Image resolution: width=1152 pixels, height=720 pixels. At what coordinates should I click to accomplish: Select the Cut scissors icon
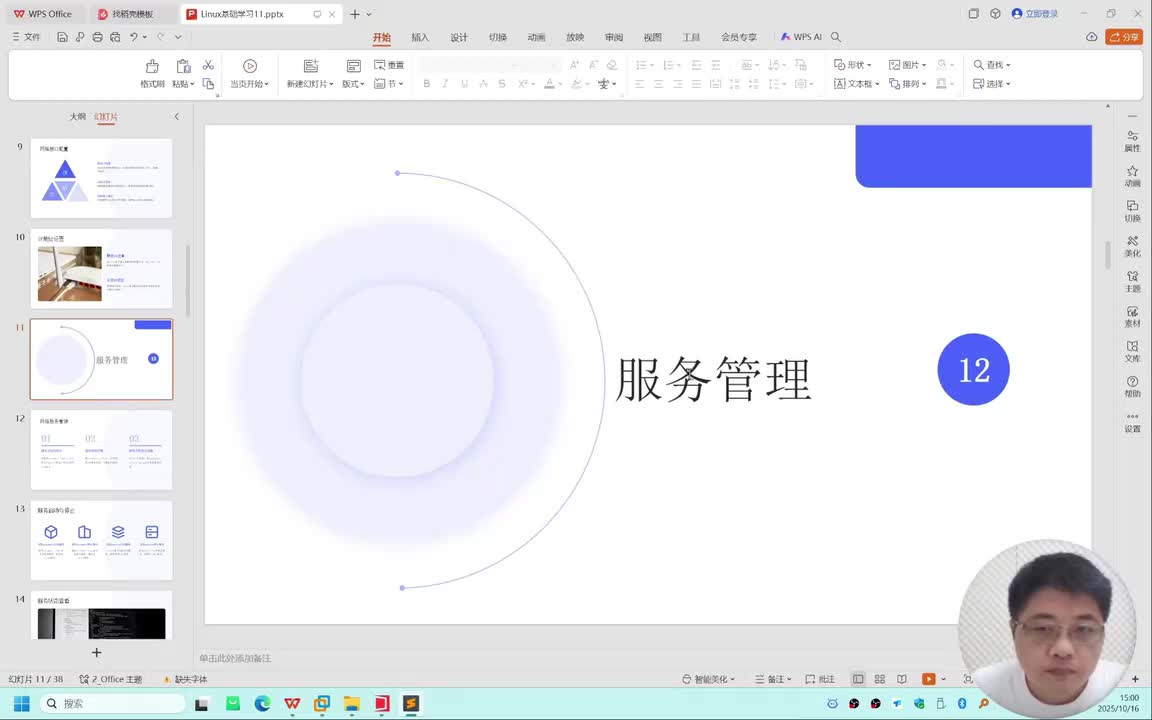point(209,65)
